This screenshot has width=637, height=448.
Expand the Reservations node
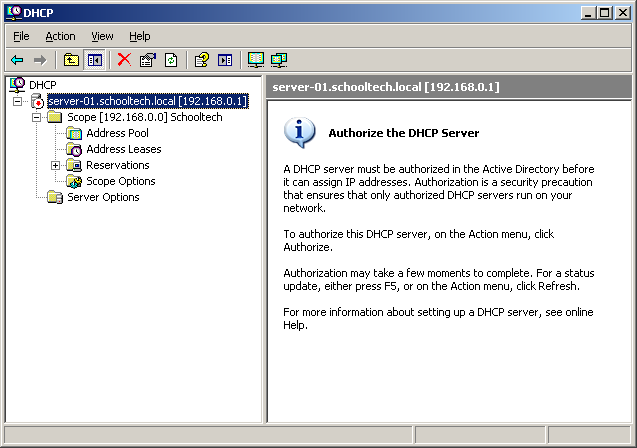coord(56,165)
